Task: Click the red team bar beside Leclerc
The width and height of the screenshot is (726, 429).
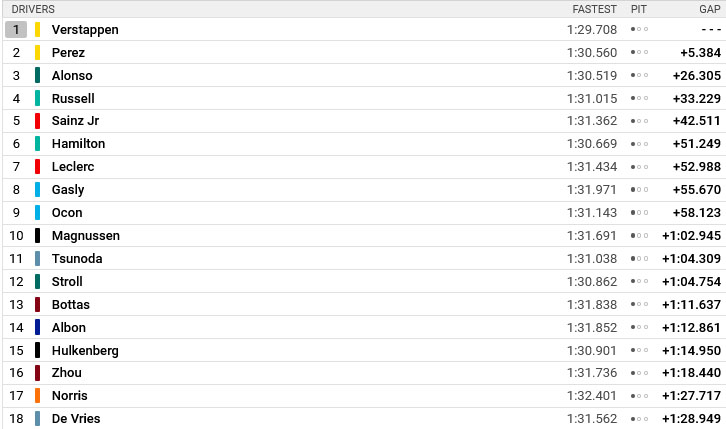Action: [38, 167]
